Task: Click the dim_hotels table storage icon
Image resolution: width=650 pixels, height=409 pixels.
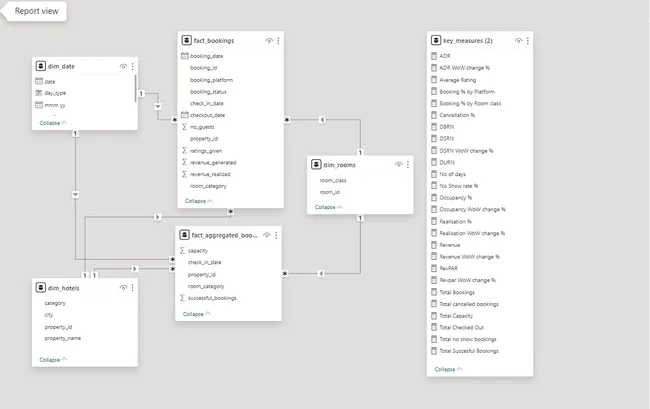Action: click(x=41, y=288)
